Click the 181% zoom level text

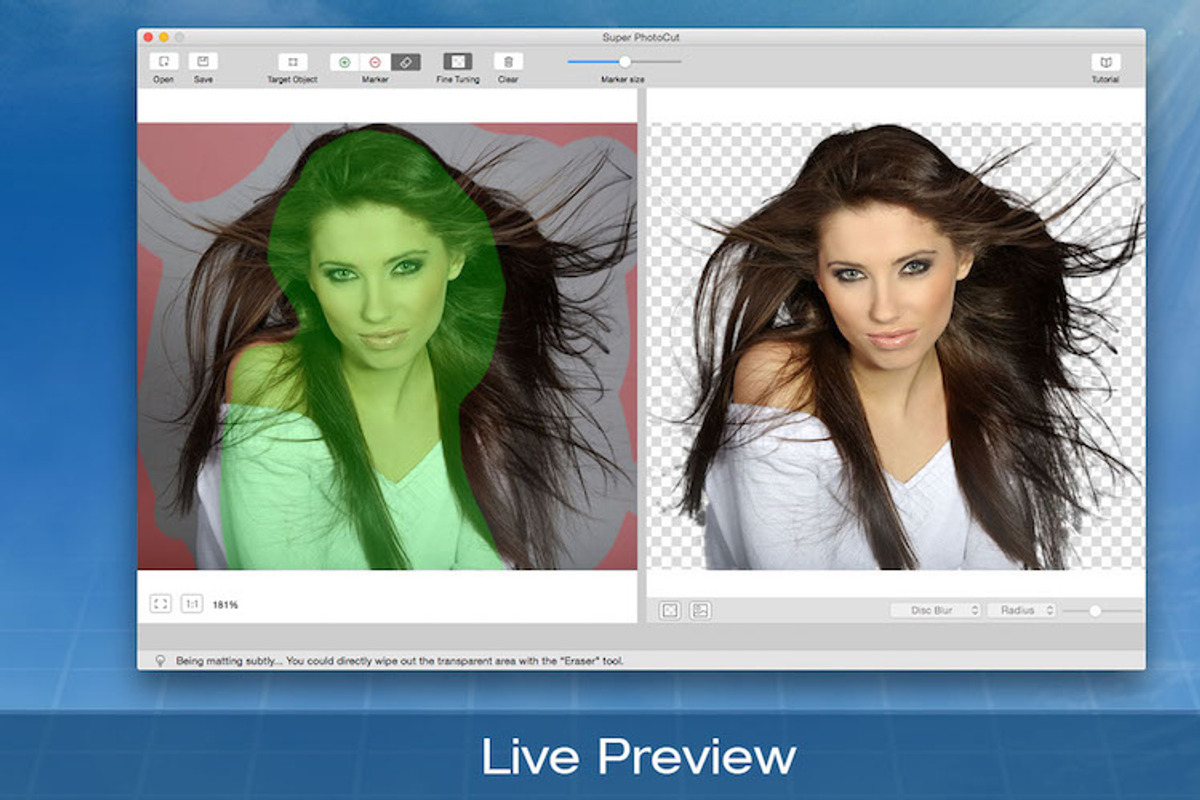[225, 605]
